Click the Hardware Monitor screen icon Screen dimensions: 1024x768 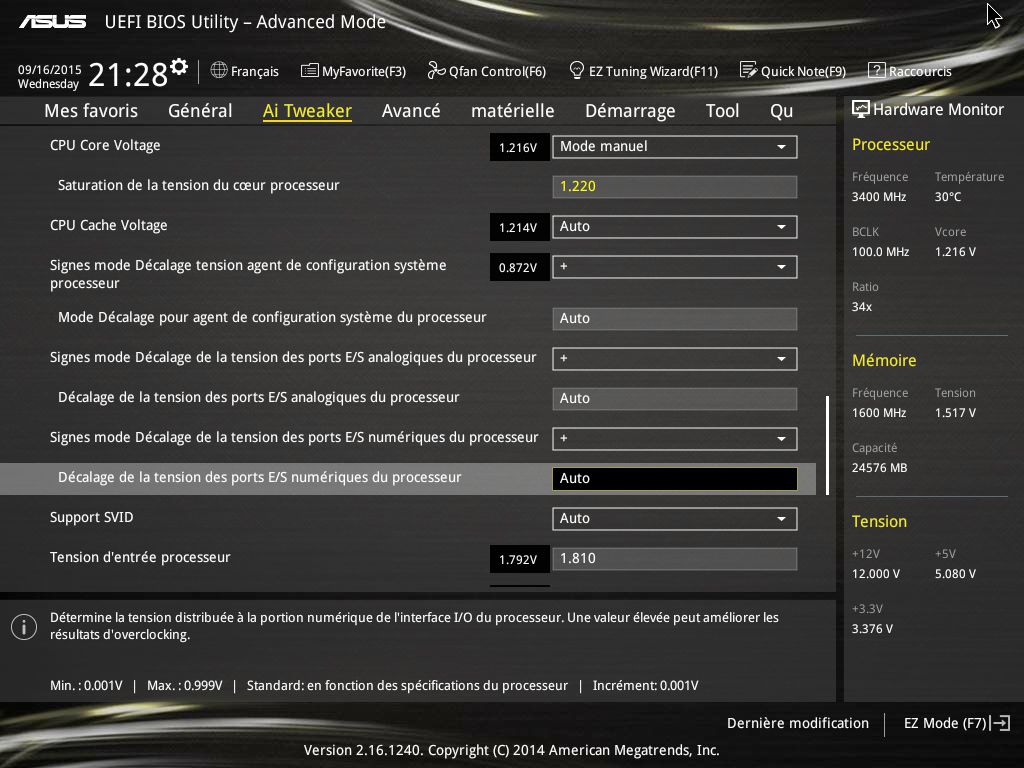(x=860, y=109)
